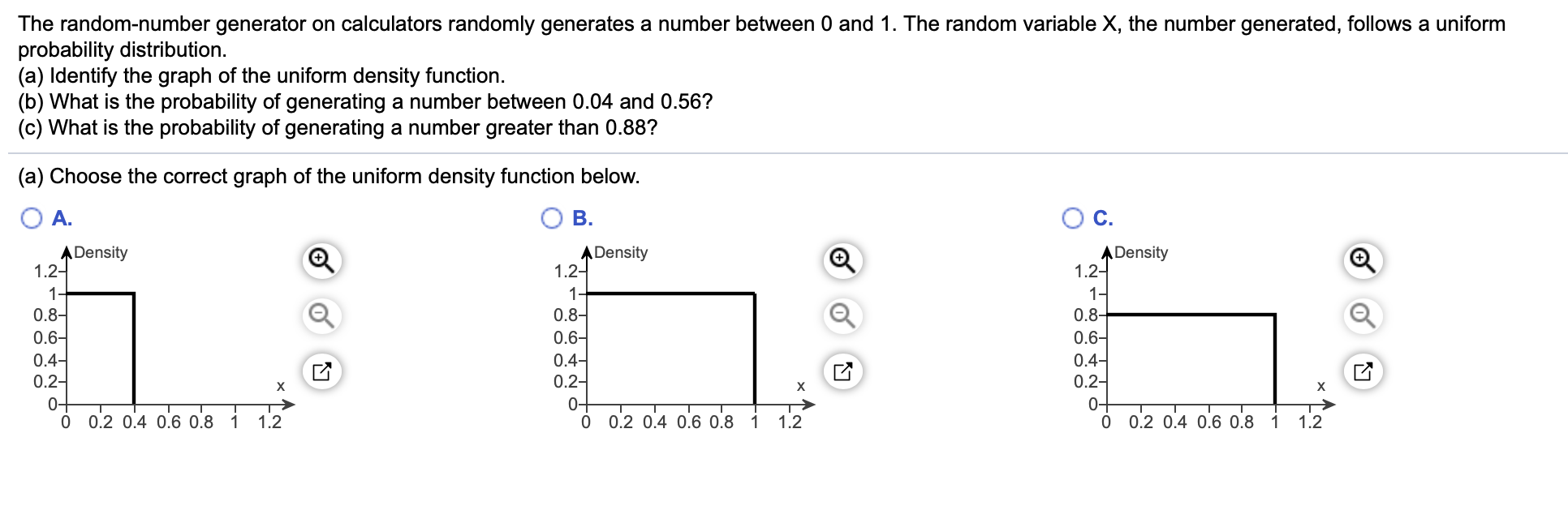Click the part (a) question prompt text

pos(329,177)
